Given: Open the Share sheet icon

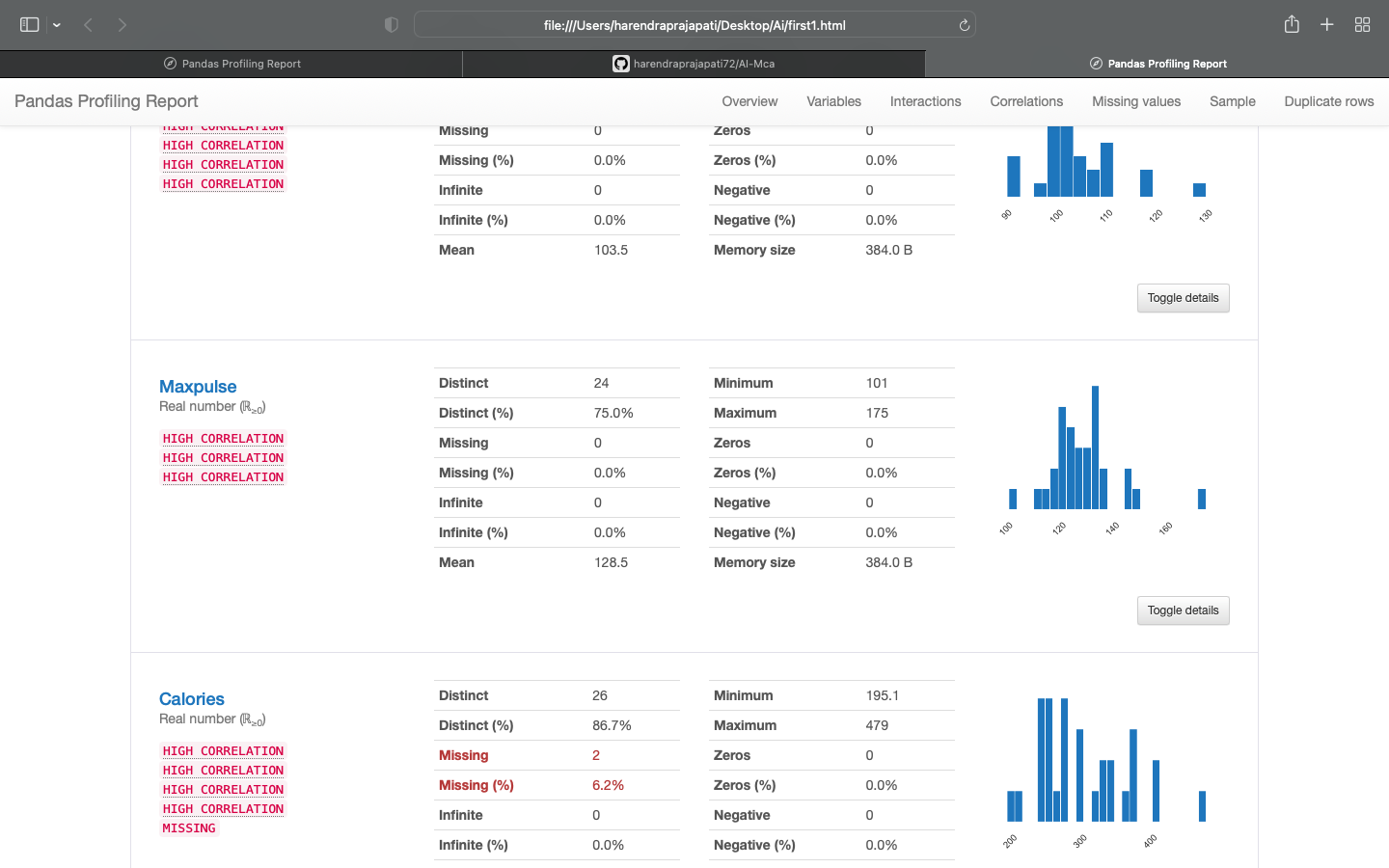Looking at the screenshot, I should click(1292, 24).
